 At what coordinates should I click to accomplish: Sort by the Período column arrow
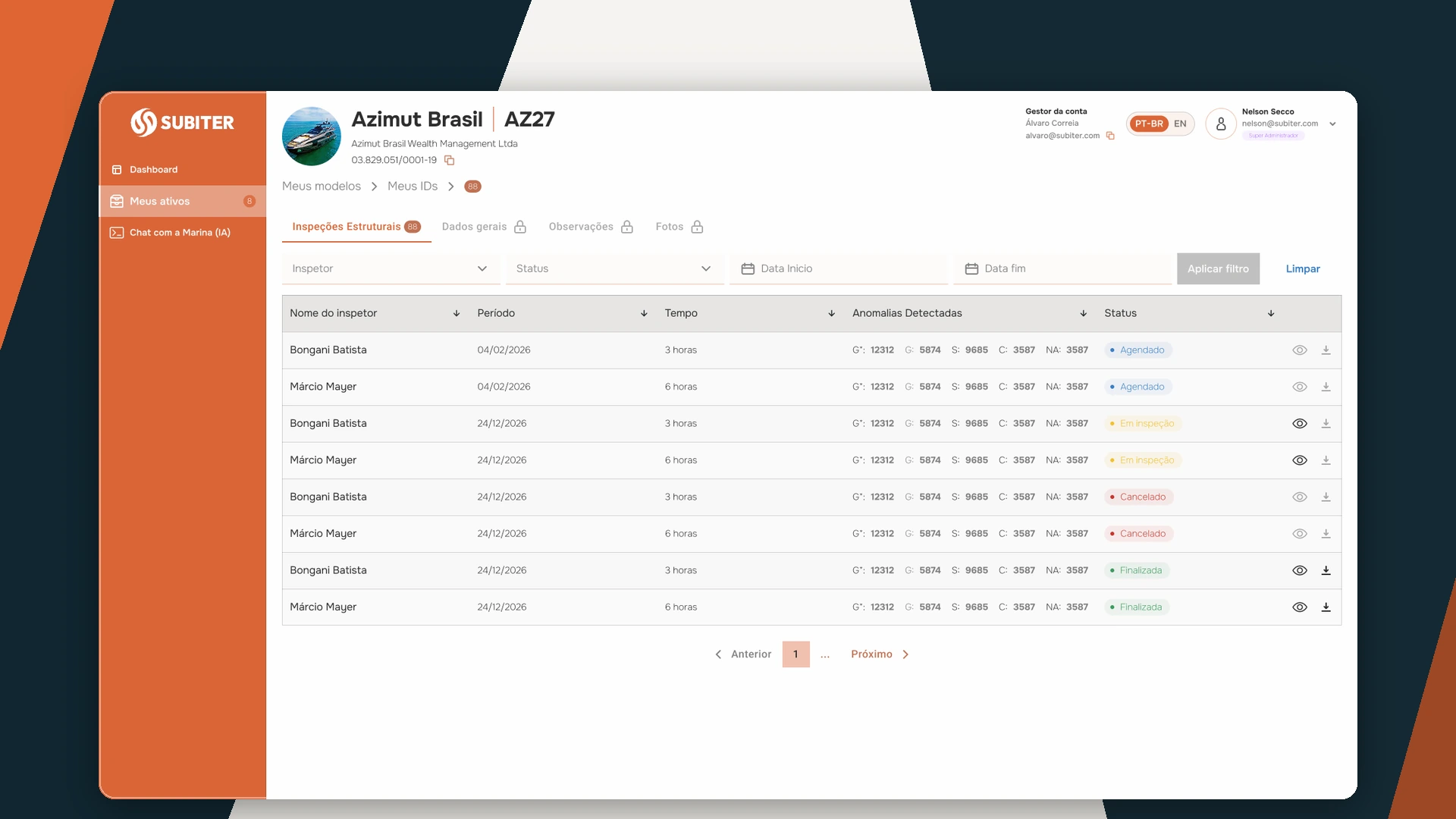click(644, 313)
